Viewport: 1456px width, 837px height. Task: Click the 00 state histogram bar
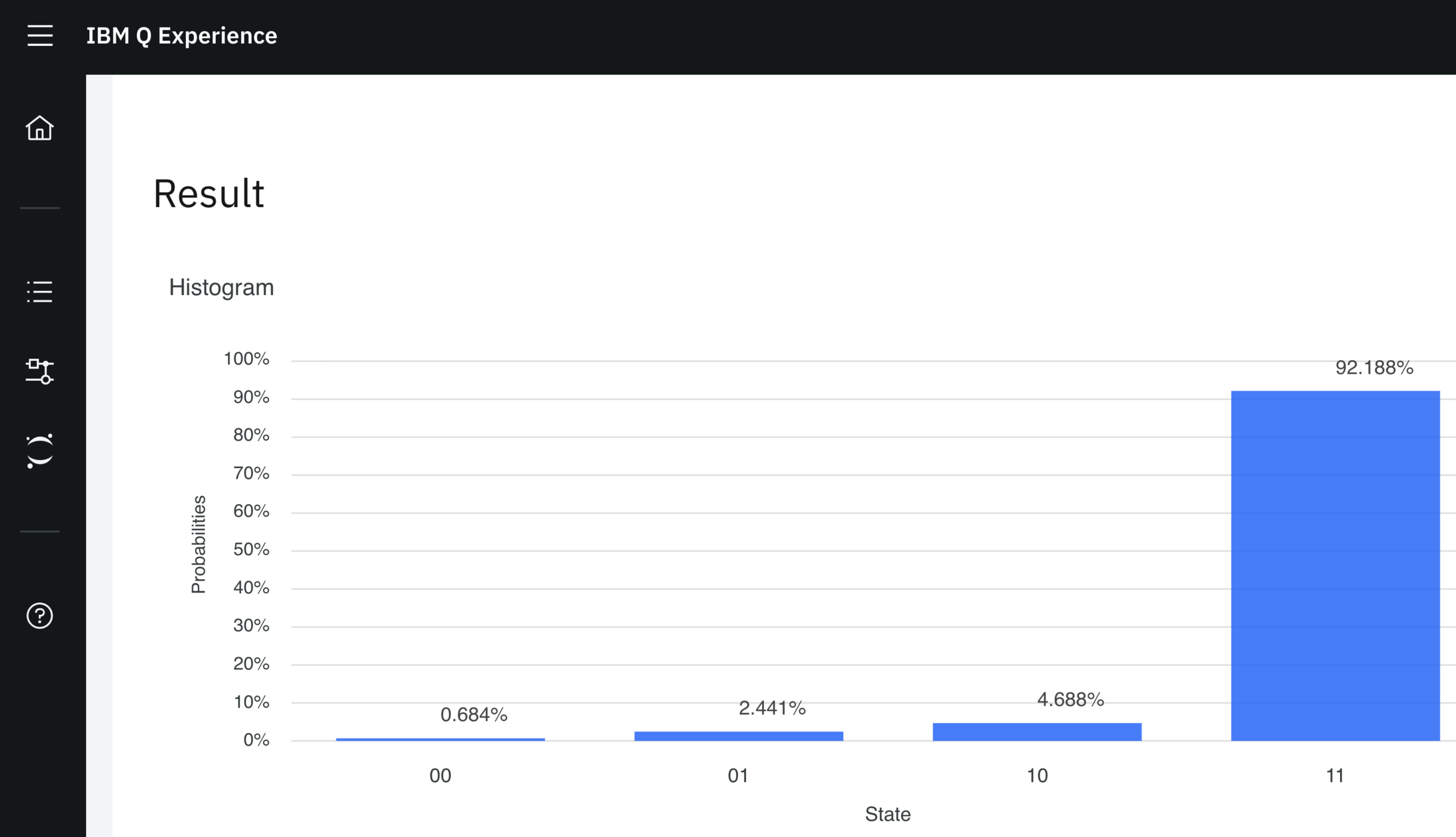coord(440,739)
